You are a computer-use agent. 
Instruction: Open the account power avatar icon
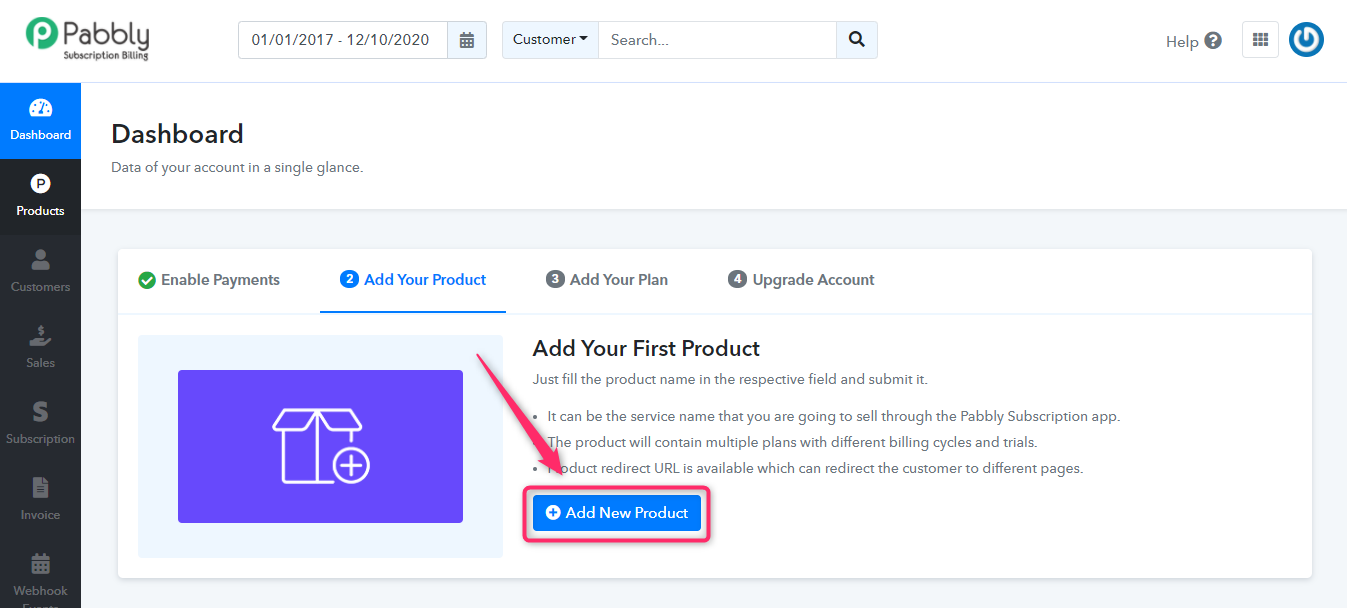click(1306, 40)
